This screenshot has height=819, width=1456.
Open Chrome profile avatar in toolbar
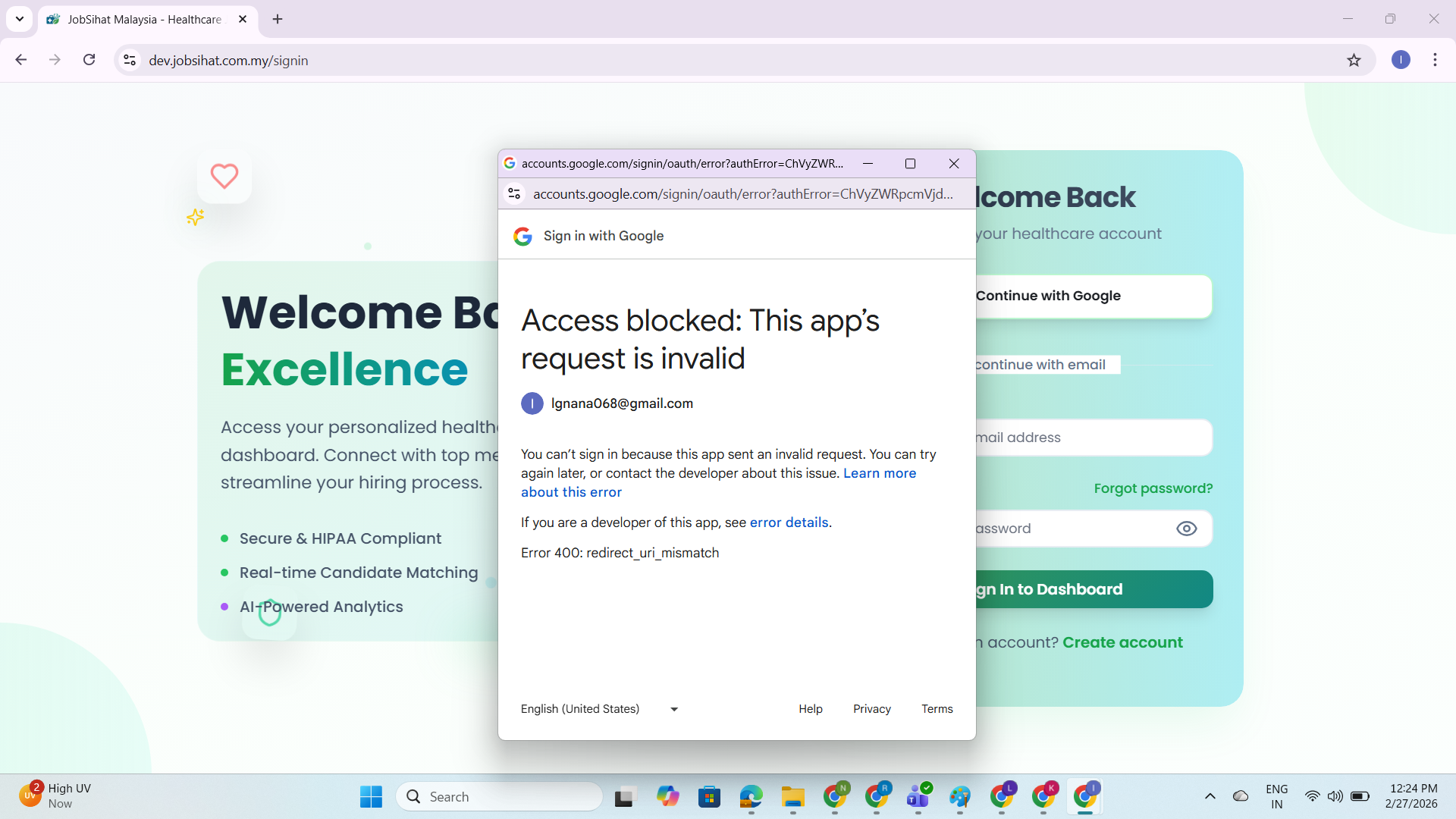1401,60
